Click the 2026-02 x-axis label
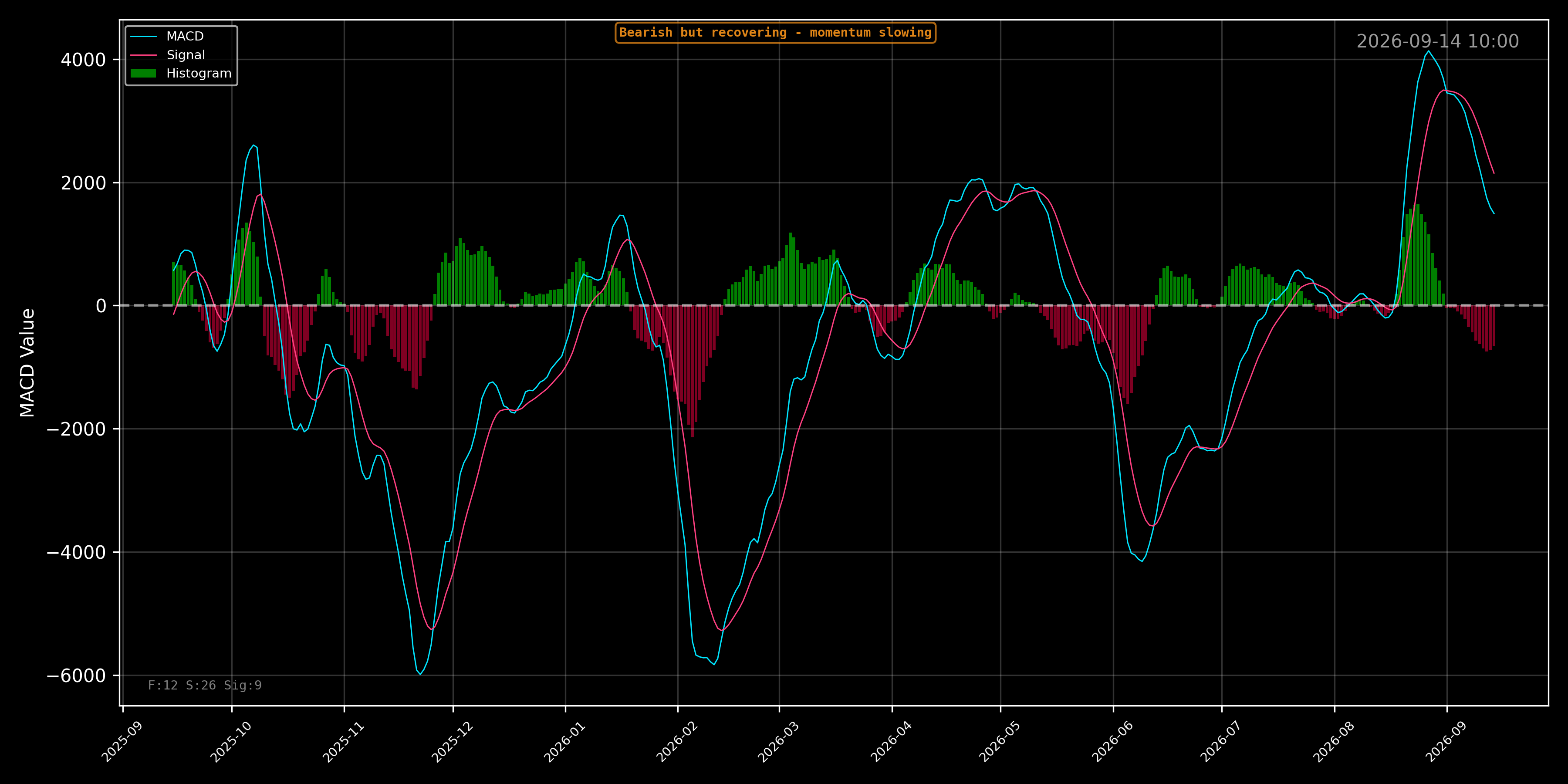The image size is (1568, 784). pos(677,741)
